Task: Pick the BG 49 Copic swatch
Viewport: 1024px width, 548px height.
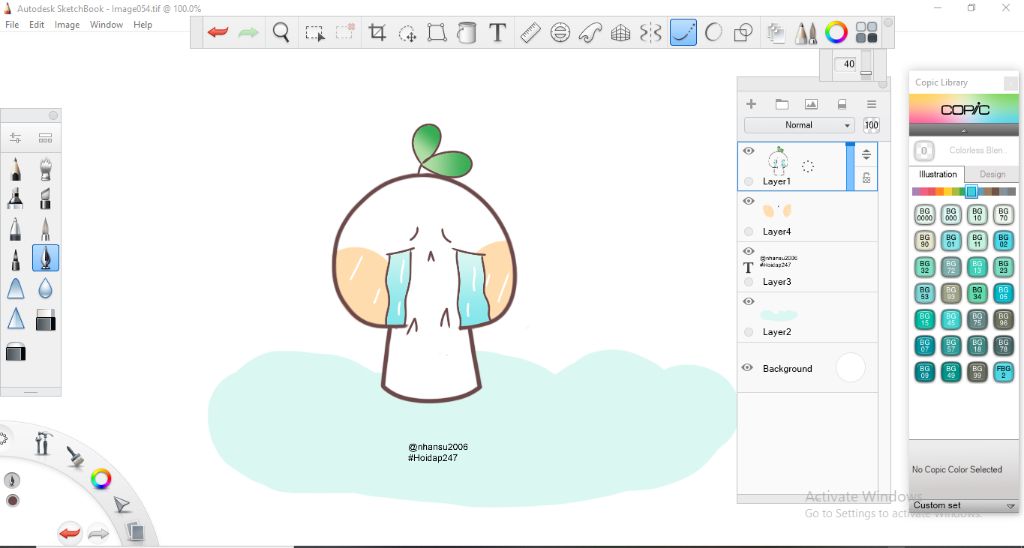Action: pos(951,372)
